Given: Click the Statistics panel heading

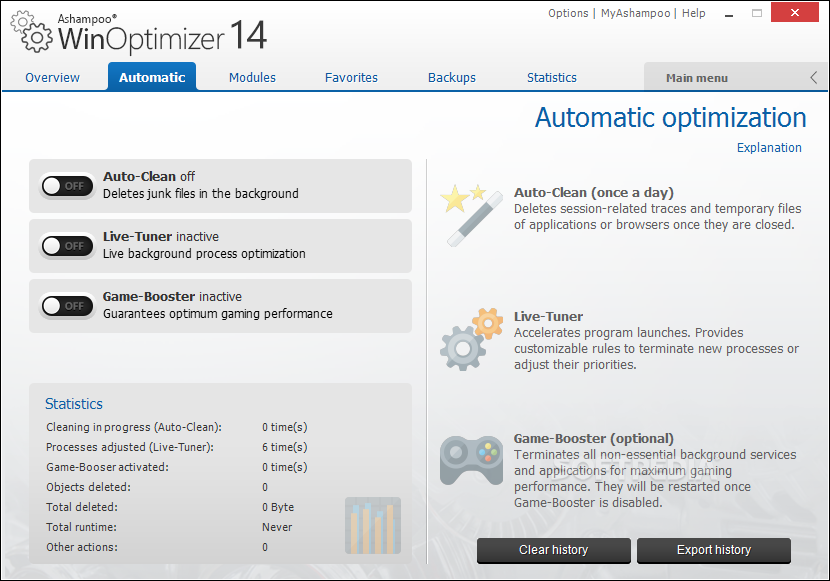Looking at the screenshot, I should [74, 404].
